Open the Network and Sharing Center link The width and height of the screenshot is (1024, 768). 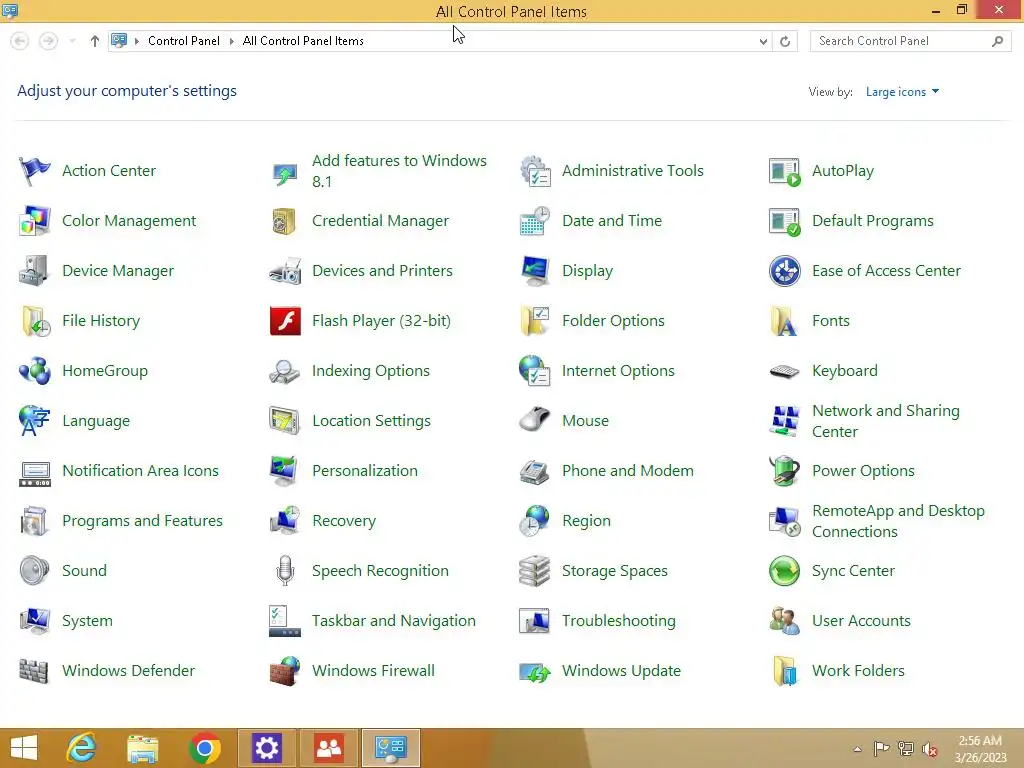(886, 421)
